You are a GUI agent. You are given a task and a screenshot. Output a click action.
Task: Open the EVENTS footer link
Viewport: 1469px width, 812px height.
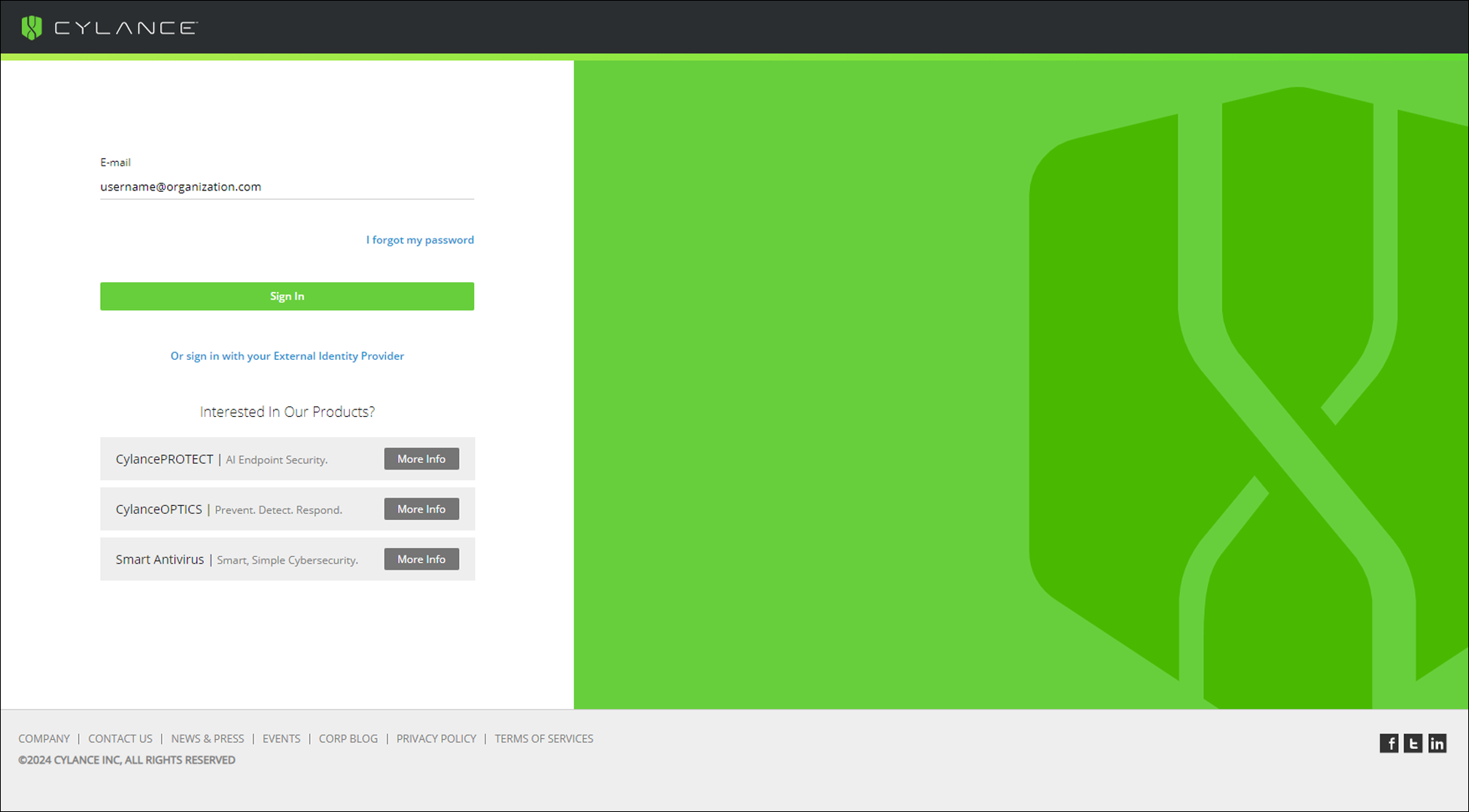coord(281,739)
